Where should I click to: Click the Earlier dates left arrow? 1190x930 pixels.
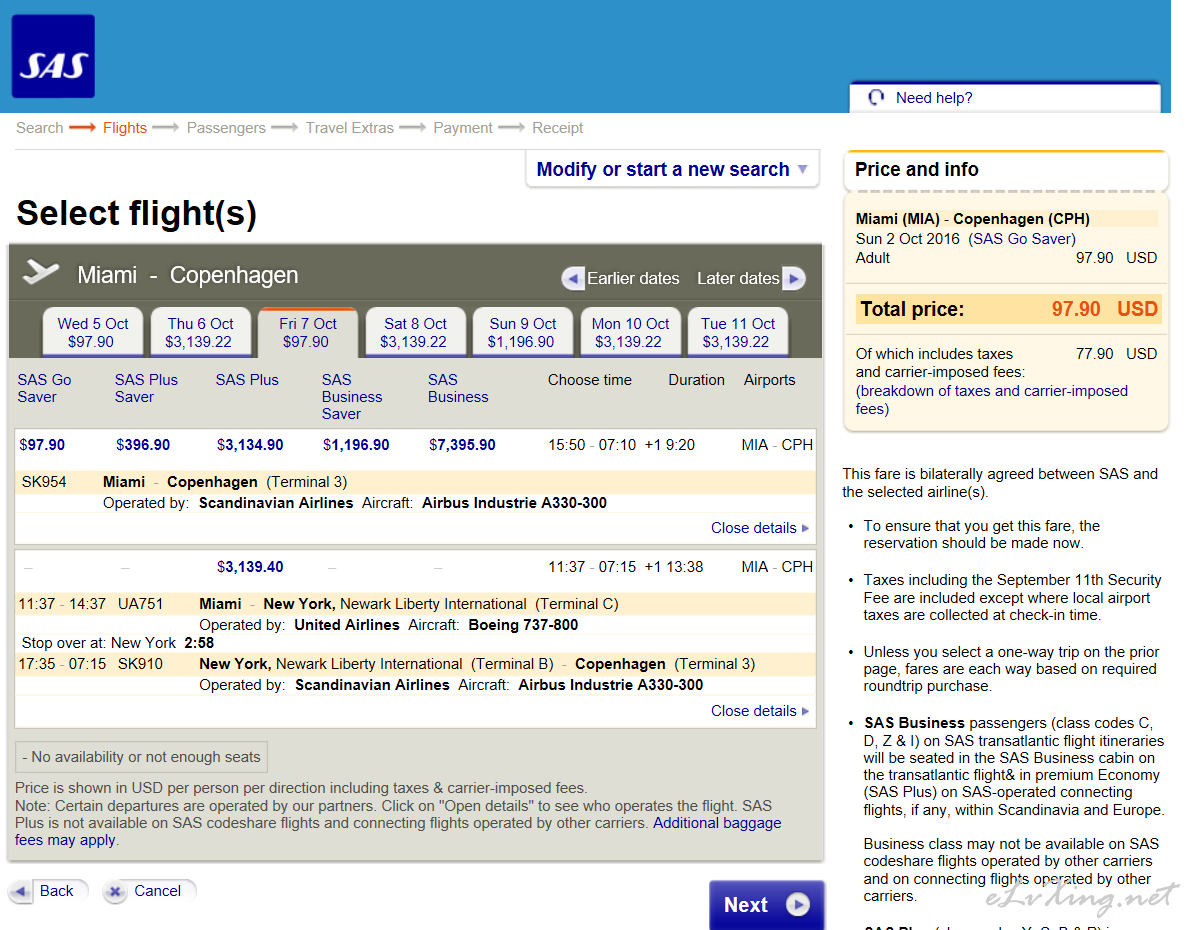[x=572, y=279]
